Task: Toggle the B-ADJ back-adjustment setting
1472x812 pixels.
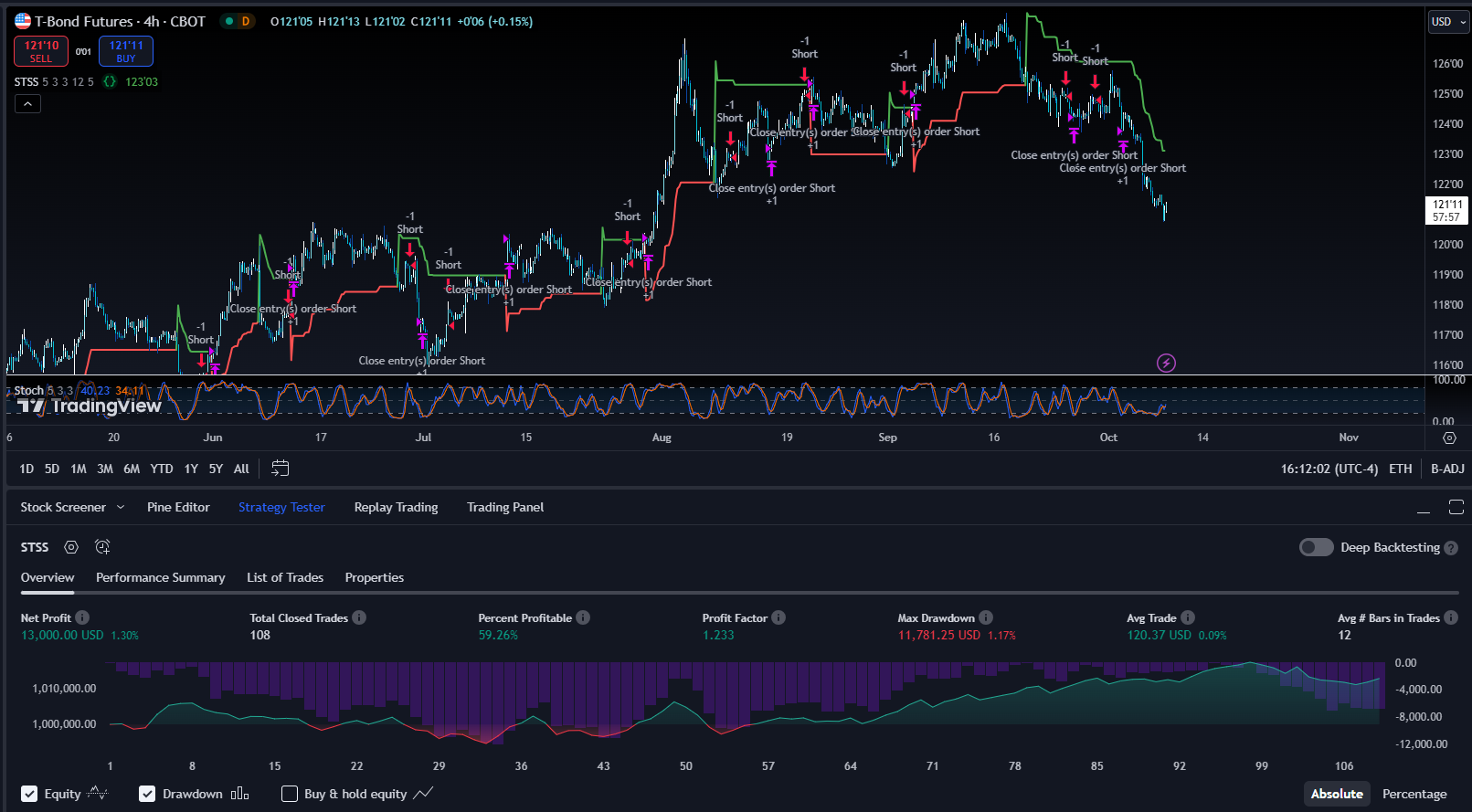Action: 1447,469
